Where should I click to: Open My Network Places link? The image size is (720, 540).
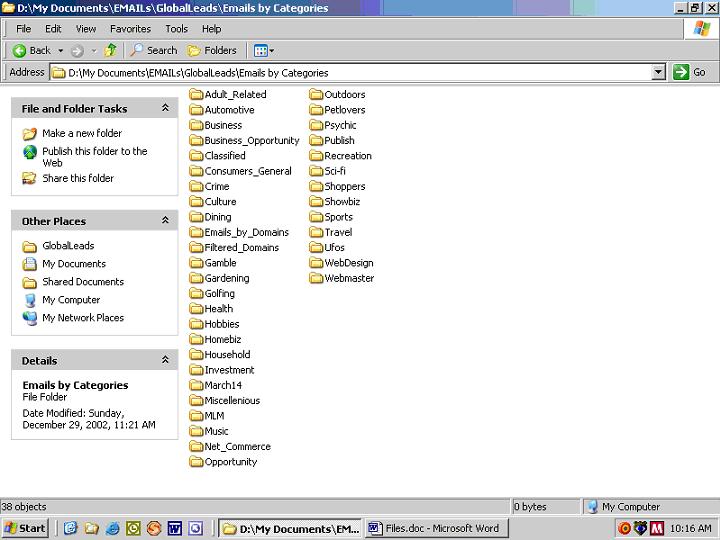coord(82,318)
